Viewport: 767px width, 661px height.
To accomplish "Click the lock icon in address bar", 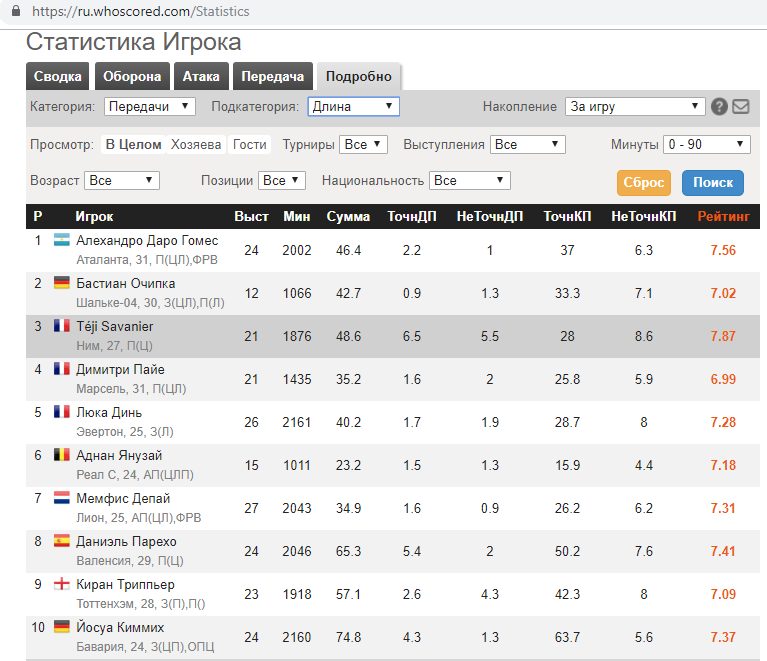I will (x=14, y=12).
